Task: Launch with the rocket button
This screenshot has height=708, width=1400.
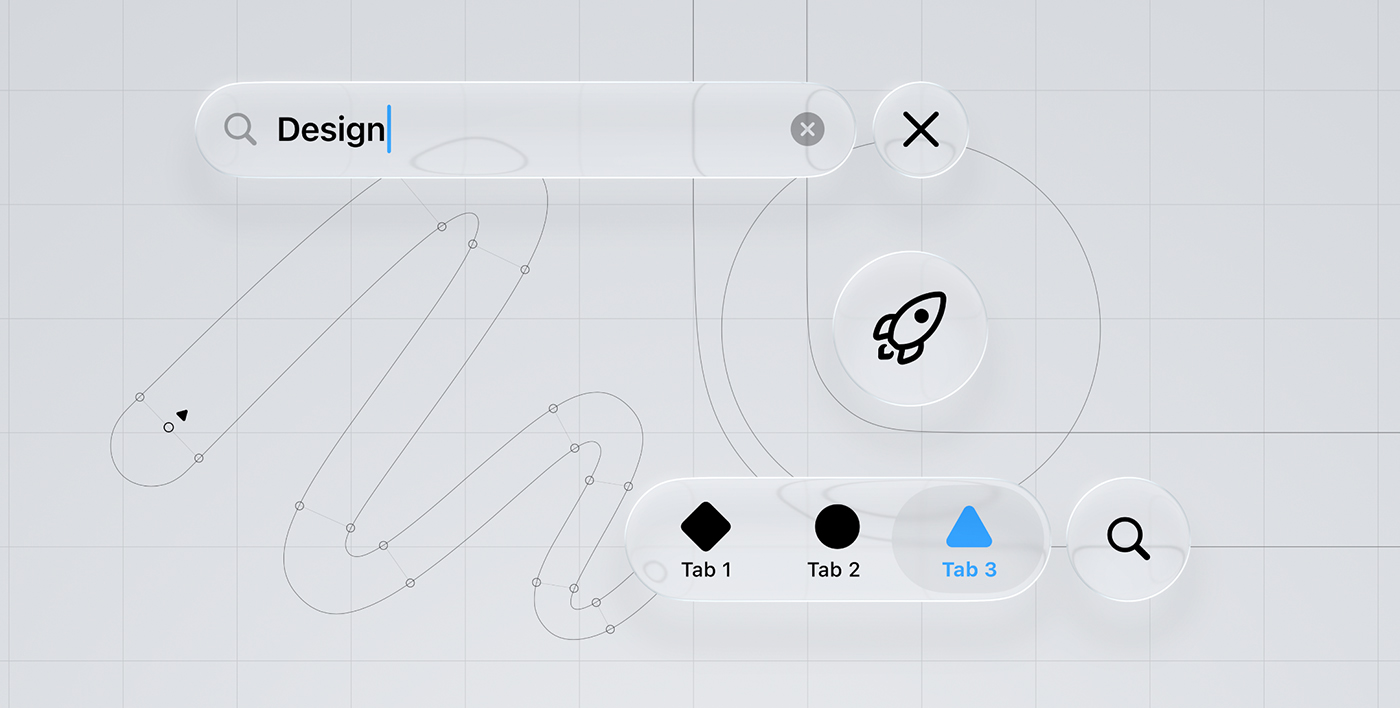Action: coord(910,328)
